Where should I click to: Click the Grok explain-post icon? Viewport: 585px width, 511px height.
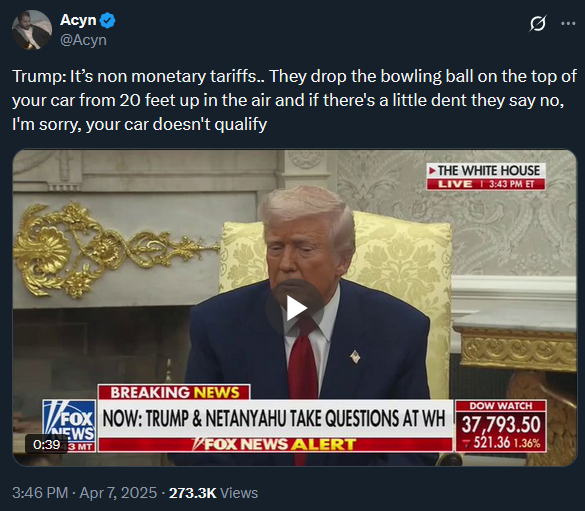pyautogui.click(x=538, y=23)
